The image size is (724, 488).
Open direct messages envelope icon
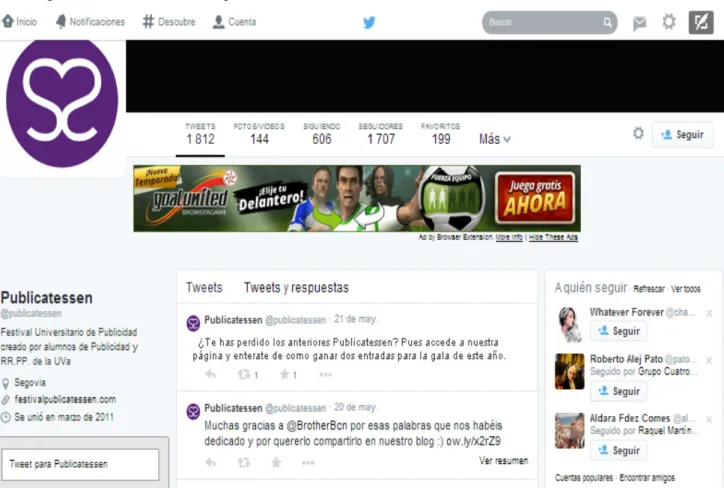[640, 23]
